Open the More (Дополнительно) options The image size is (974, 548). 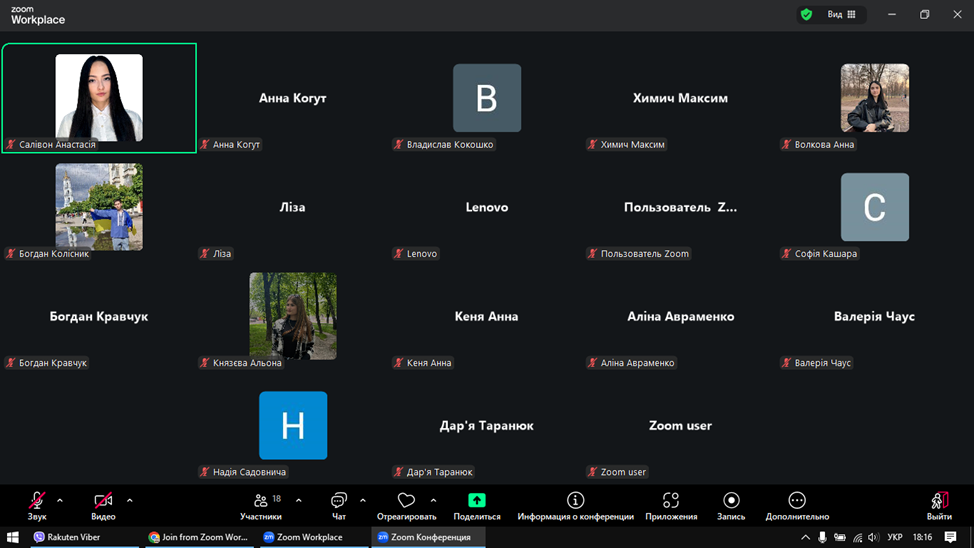797,504
